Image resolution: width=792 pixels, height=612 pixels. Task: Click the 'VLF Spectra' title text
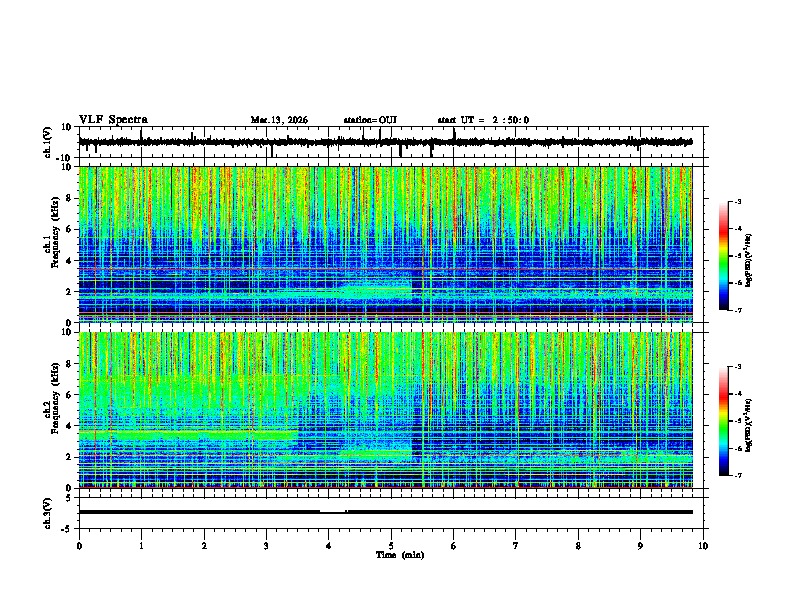coord(113,120)
